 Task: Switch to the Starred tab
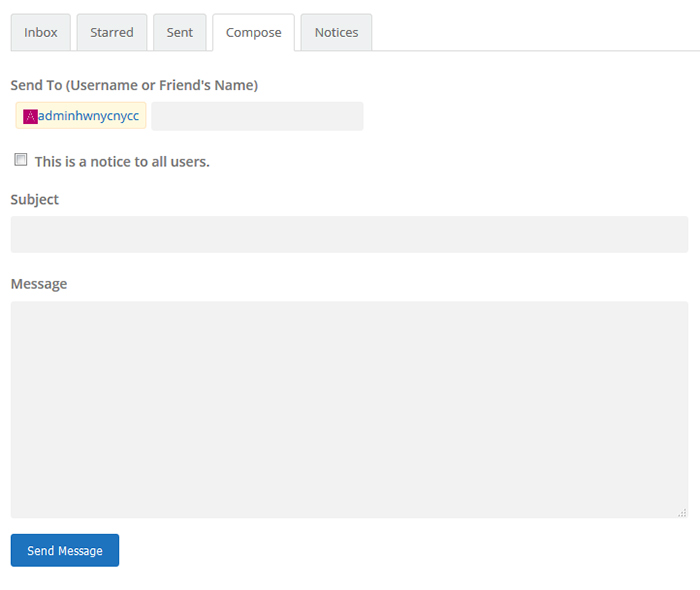[112, 33]
